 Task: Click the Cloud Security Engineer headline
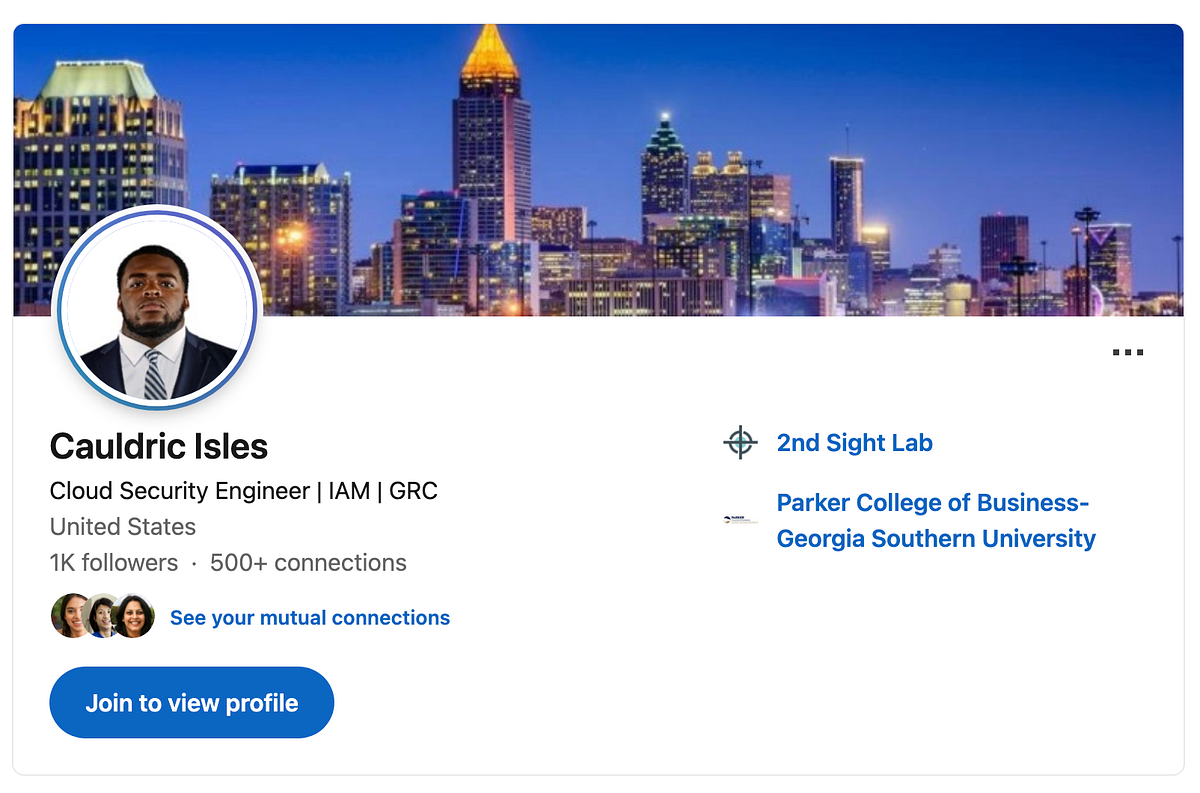click(244, 491)
